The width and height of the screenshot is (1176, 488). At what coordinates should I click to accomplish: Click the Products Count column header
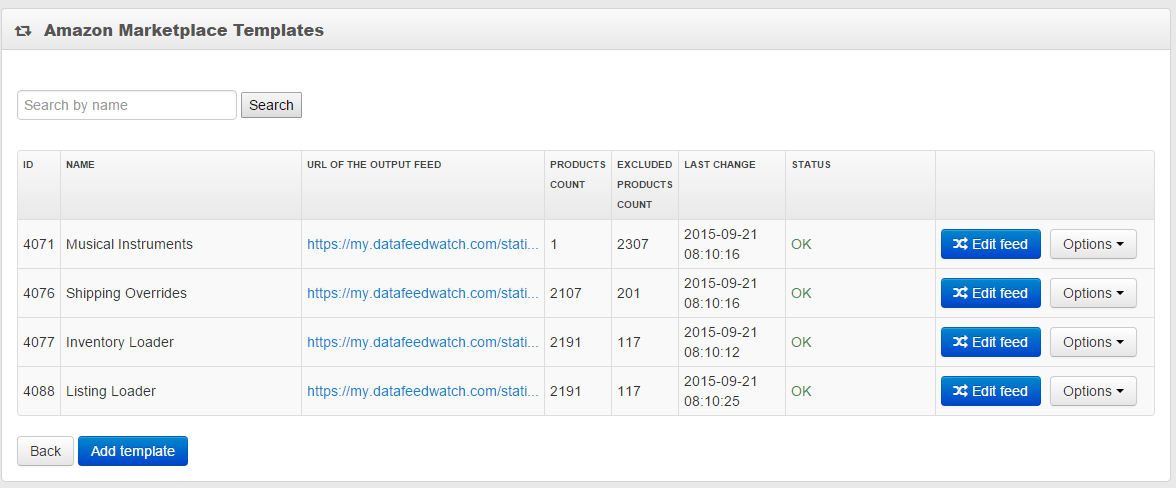click(x=578, y=175)
